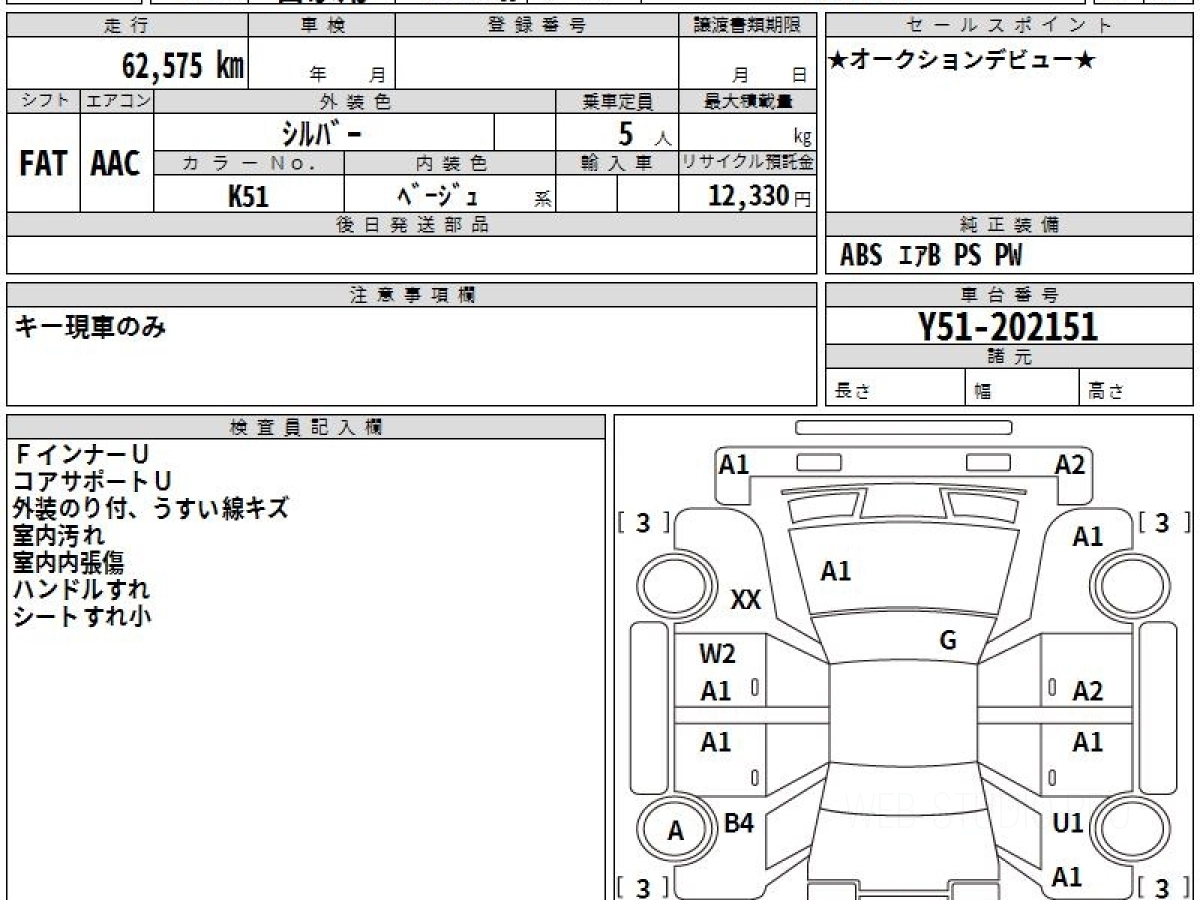Select the 幅 dimension label
Screen dimensions: 1200x900
pyautogui.click(x=983, y=392)
